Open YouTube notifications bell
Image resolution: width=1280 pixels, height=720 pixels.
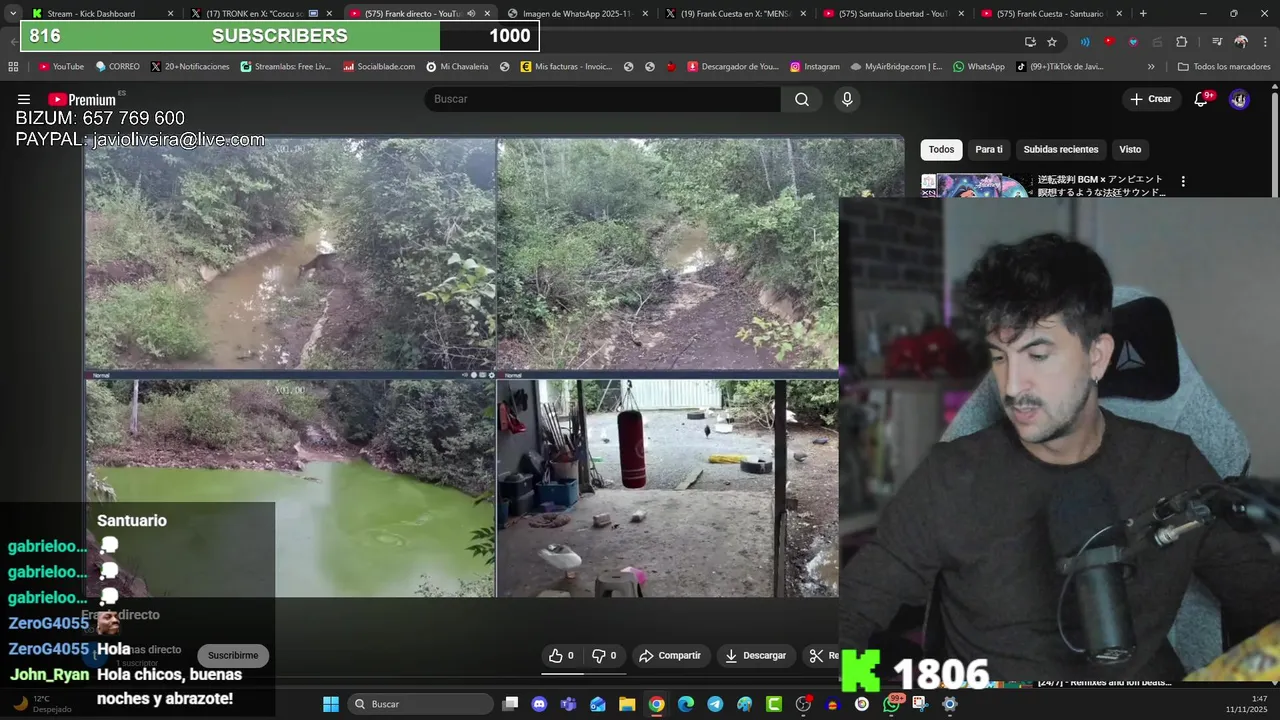[x=1201, y=99]
